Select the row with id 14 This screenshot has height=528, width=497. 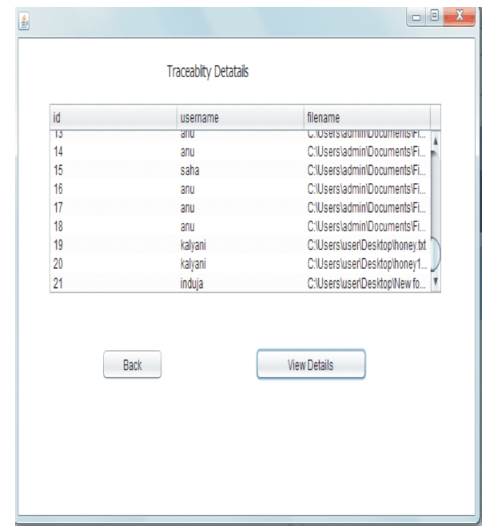tap(240, 152)
